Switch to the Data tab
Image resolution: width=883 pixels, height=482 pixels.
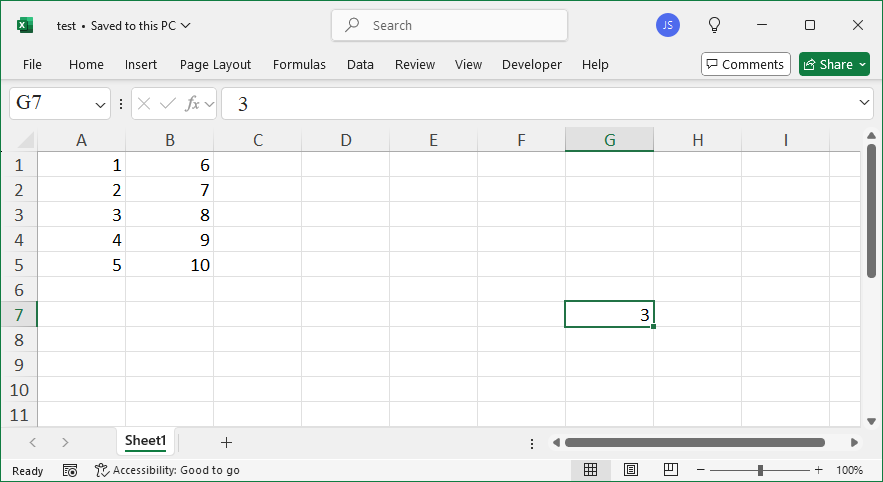[x=360, y=64]
